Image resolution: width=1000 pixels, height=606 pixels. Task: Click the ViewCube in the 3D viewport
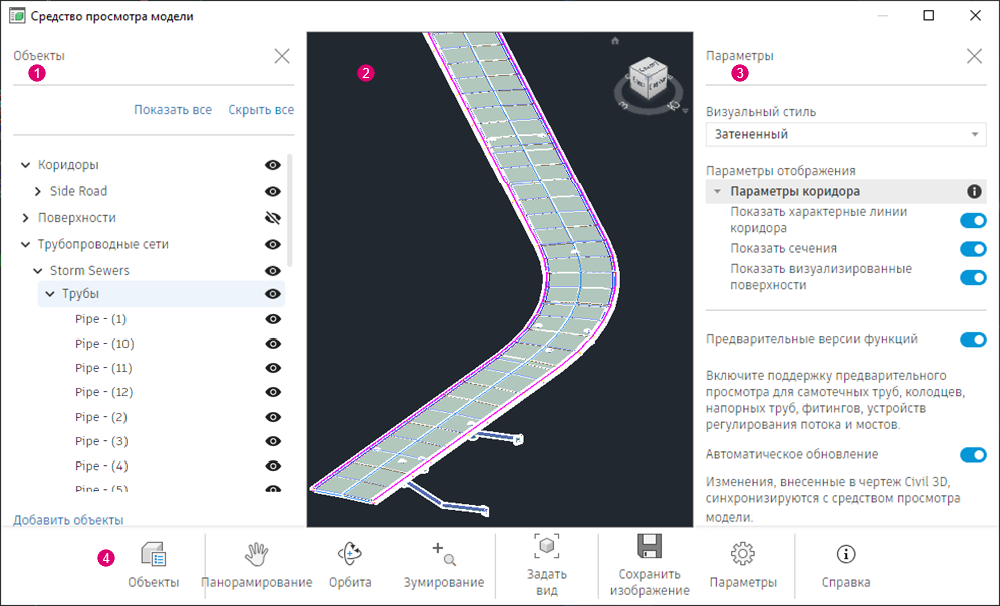click(x=648, y=79)
